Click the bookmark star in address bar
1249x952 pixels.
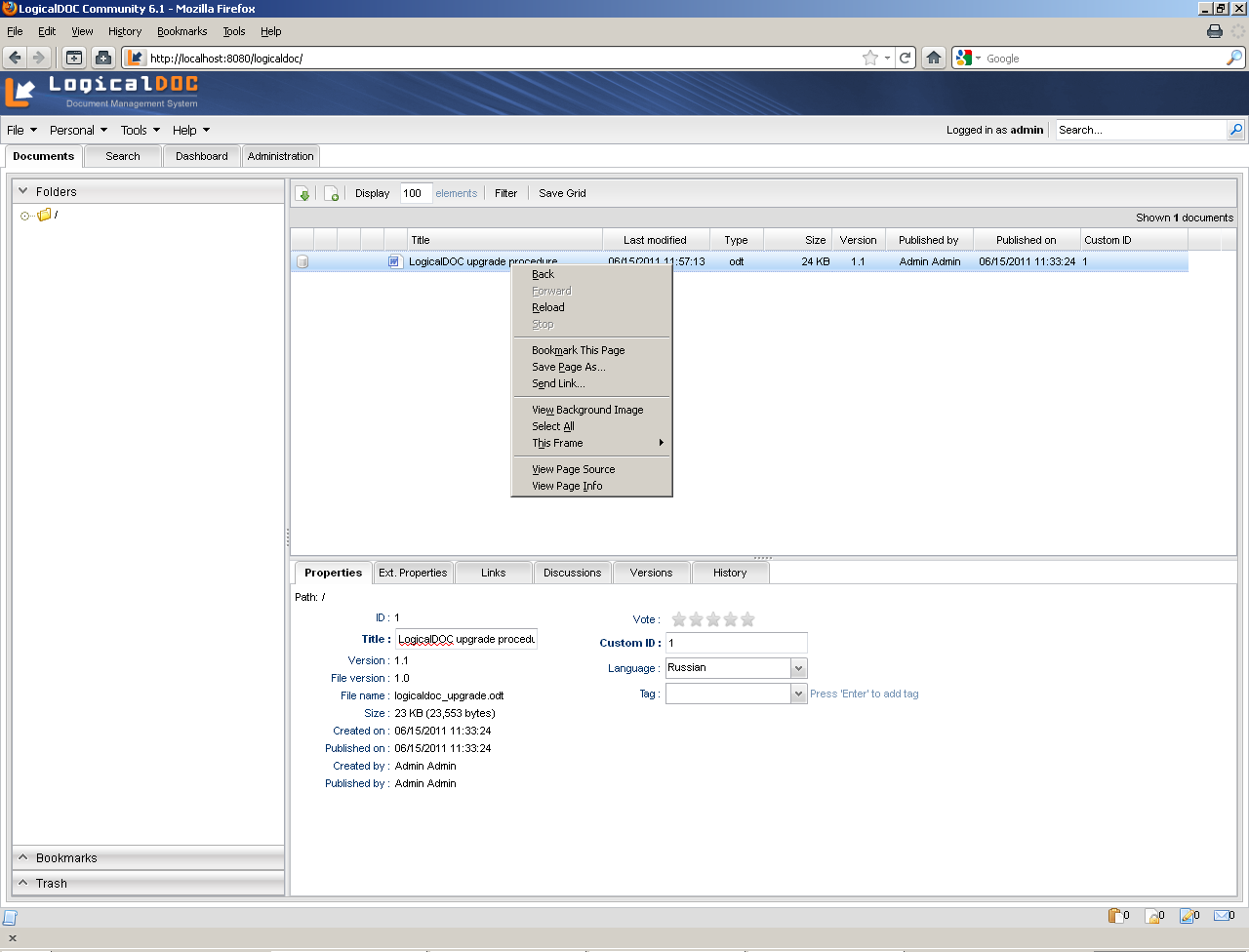(870, 58)
